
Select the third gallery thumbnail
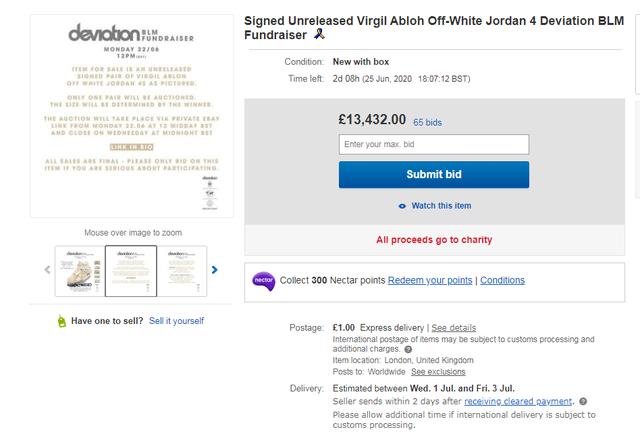(x=182, y=270)
